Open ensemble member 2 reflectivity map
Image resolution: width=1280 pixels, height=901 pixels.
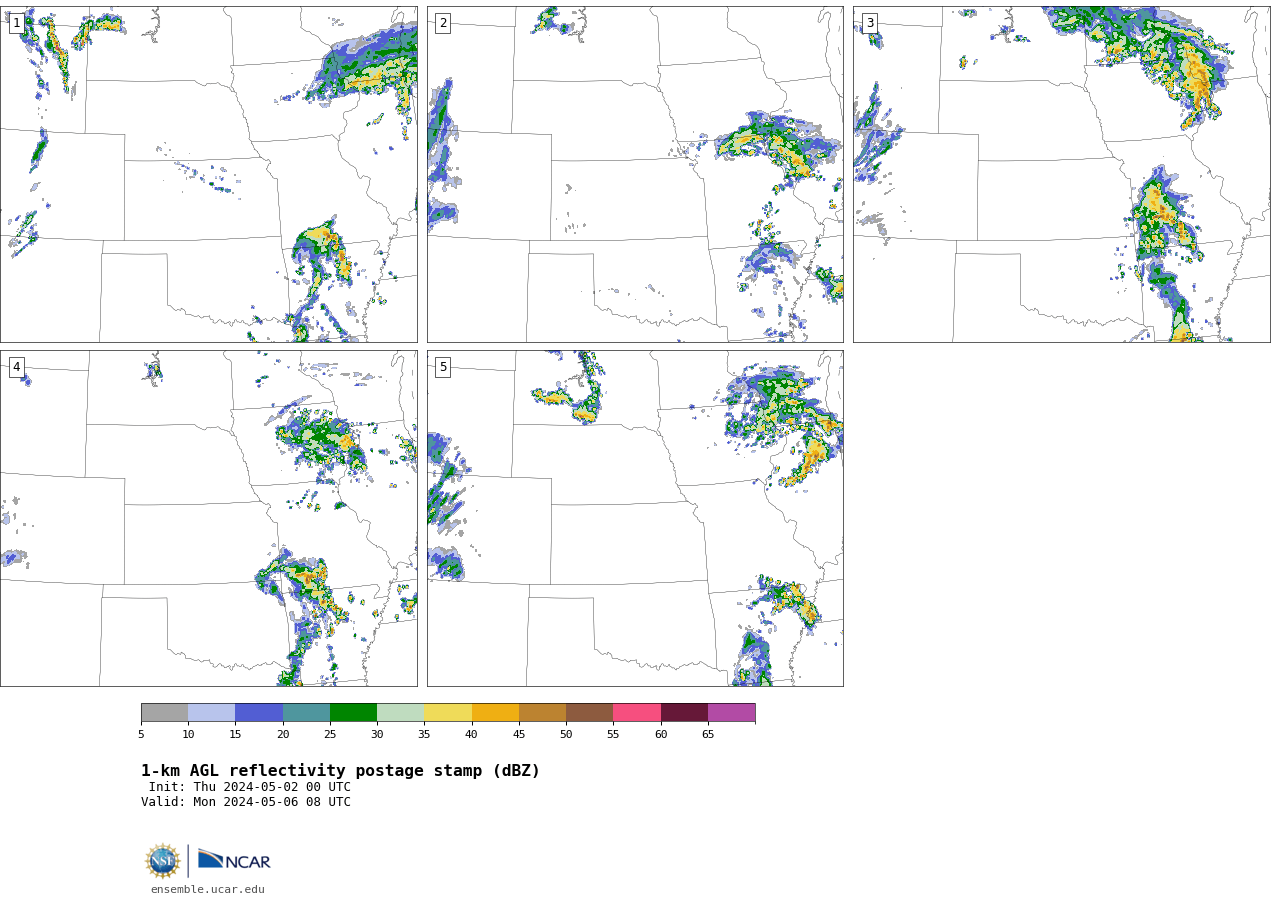click(635, 175)
